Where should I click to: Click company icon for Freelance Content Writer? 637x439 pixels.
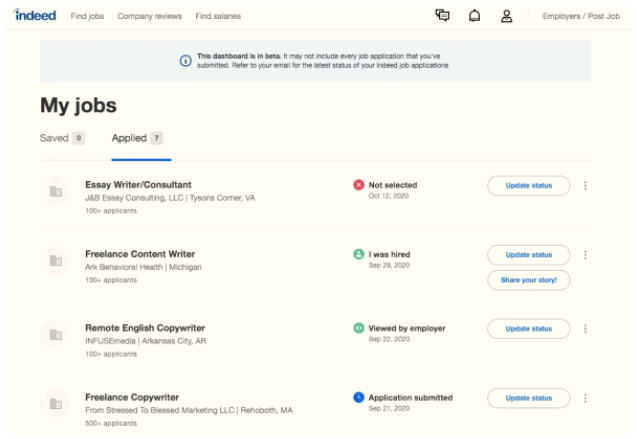tap(56, 260)
